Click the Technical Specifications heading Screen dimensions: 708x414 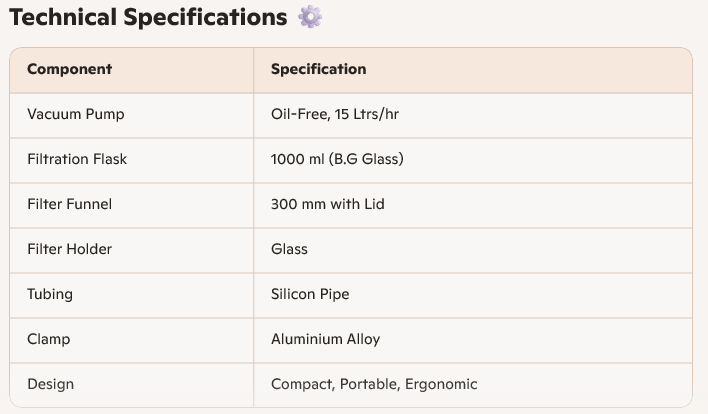pyautogui.click(x=147, y=18)
